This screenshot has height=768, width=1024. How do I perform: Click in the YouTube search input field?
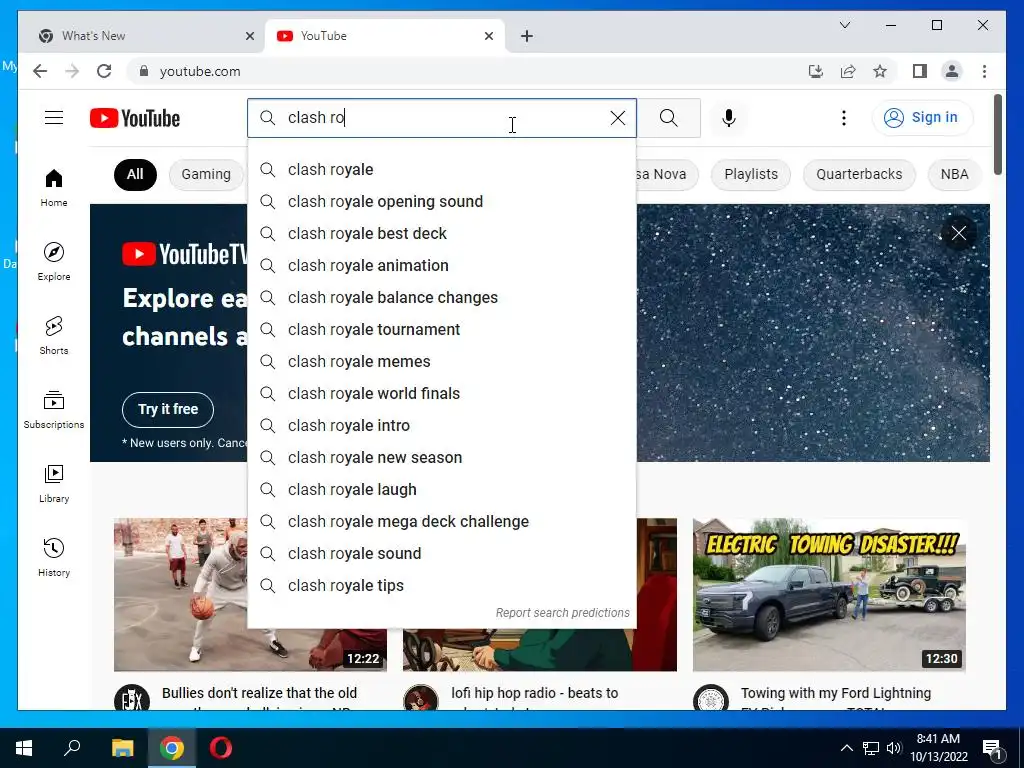441,118
